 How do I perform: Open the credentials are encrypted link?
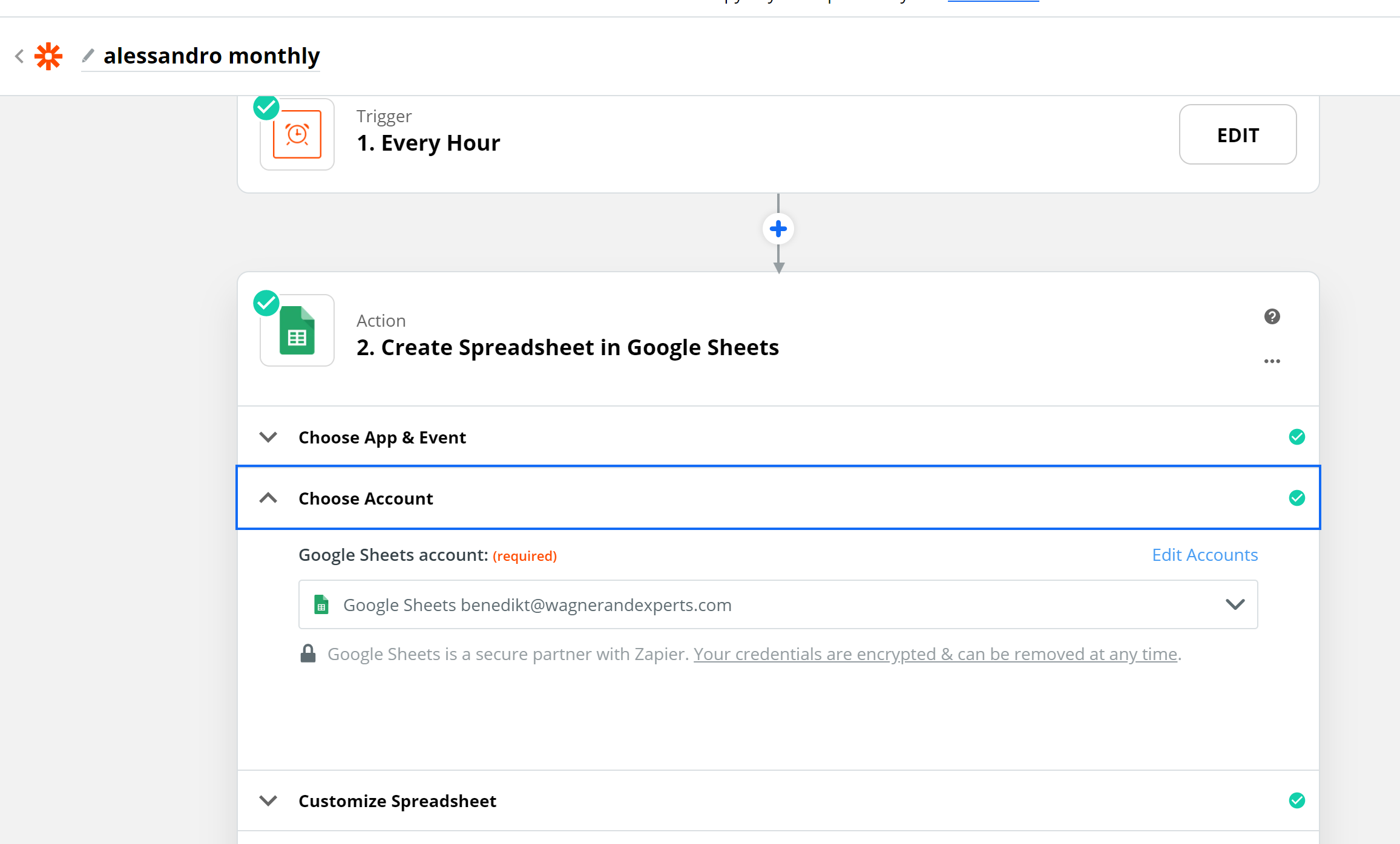(936, 654)
